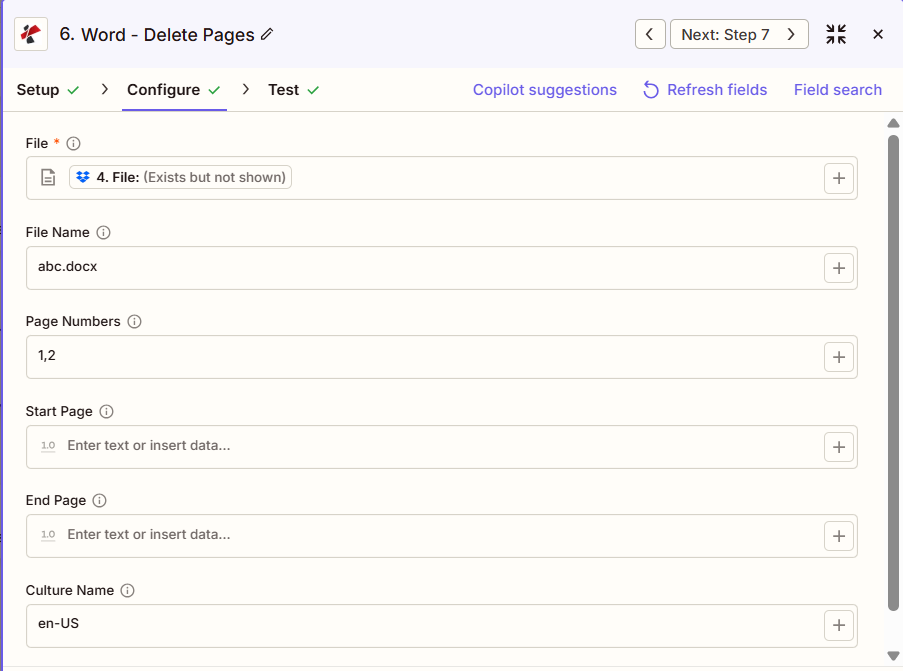Viewport: 903px width, 671px height.
Task: Insert data into File field with plus
Action: click(838, 179)
